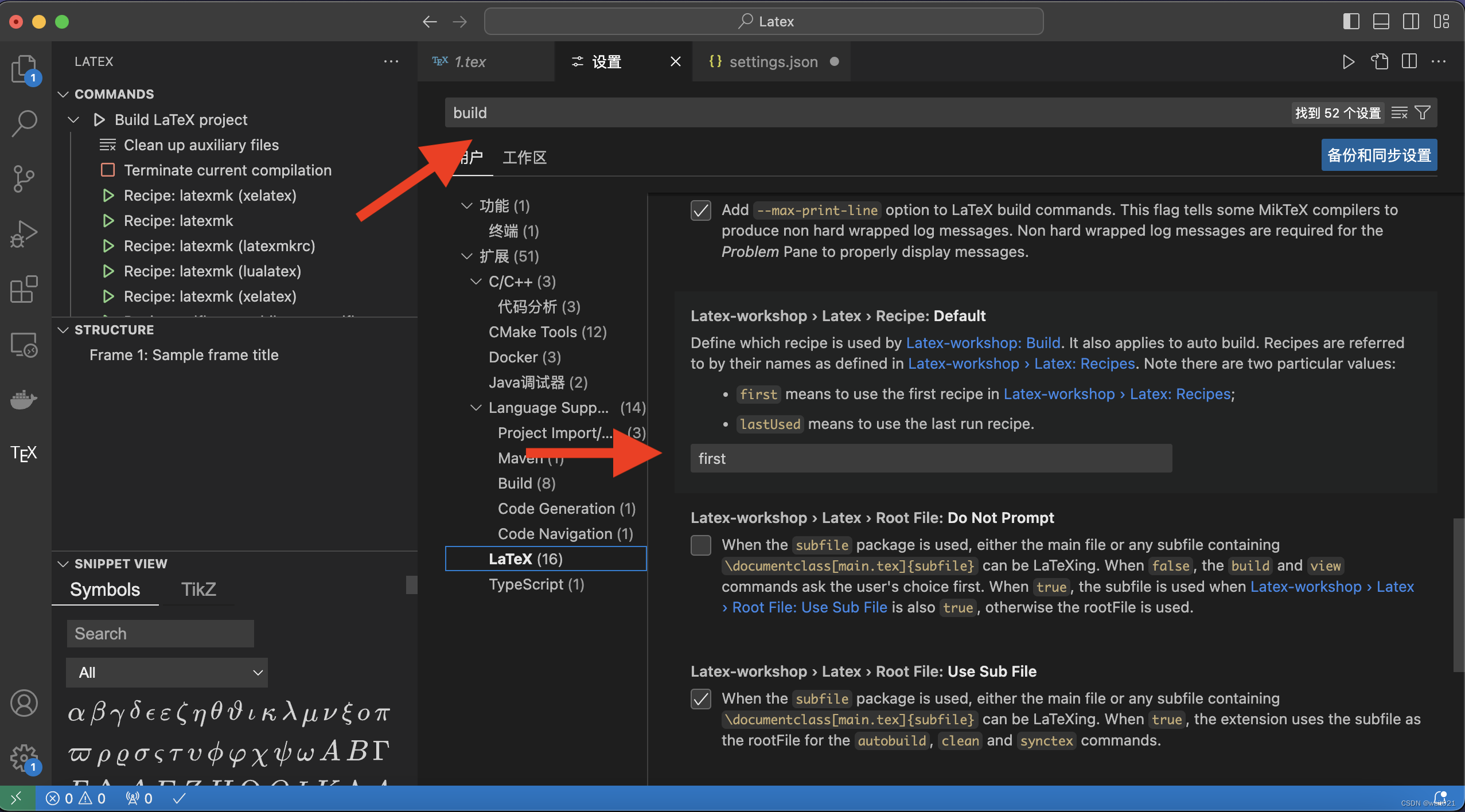Open the Remote Explorer icon
This screenshot has width=1465, height=812.
(24, 345)
